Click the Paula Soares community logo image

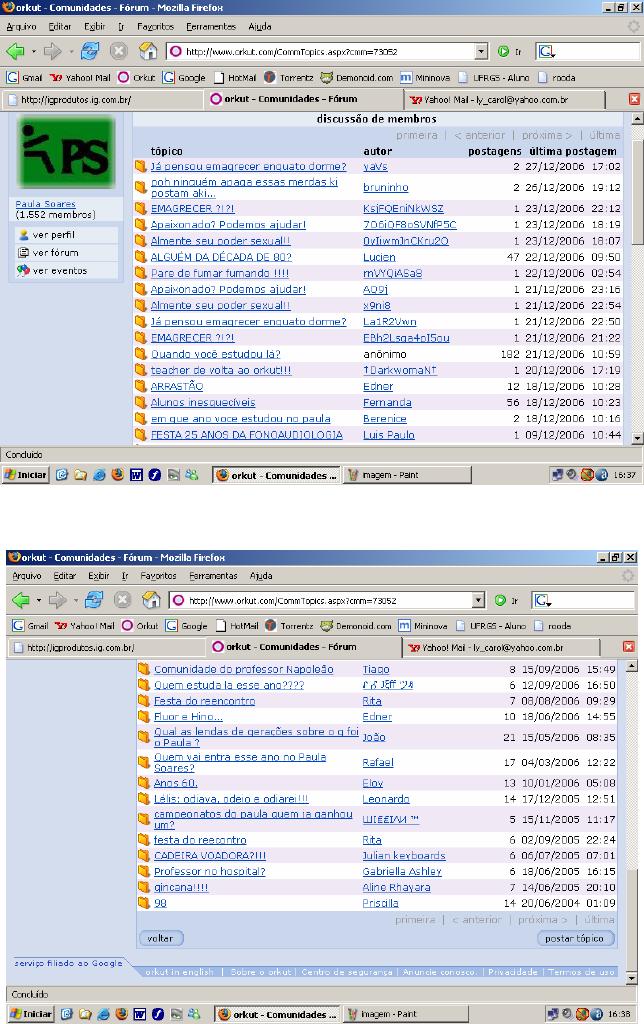pos(67,151)
